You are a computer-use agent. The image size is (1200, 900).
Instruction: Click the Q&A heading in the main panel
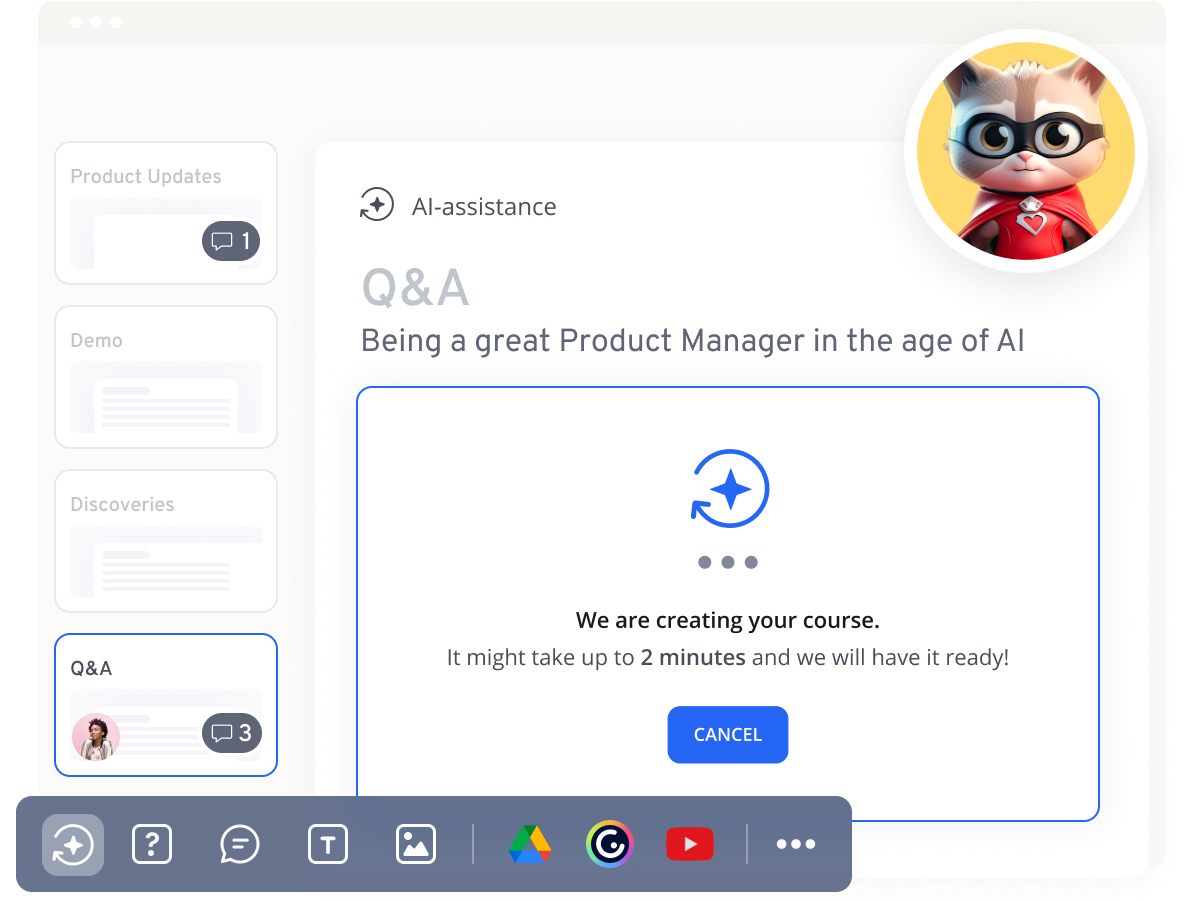pyautogui.click(x=416, y=287)
